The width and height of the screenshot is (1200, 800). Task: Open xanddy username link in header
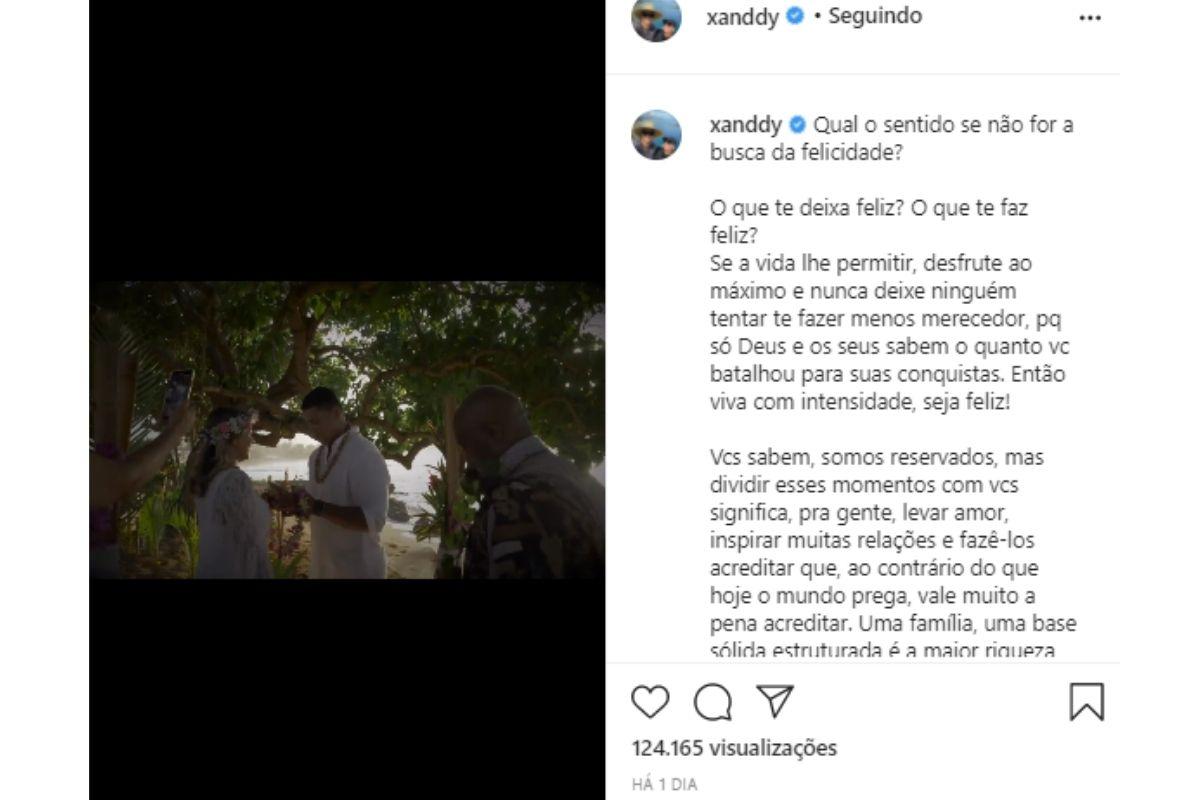[743, 17]
